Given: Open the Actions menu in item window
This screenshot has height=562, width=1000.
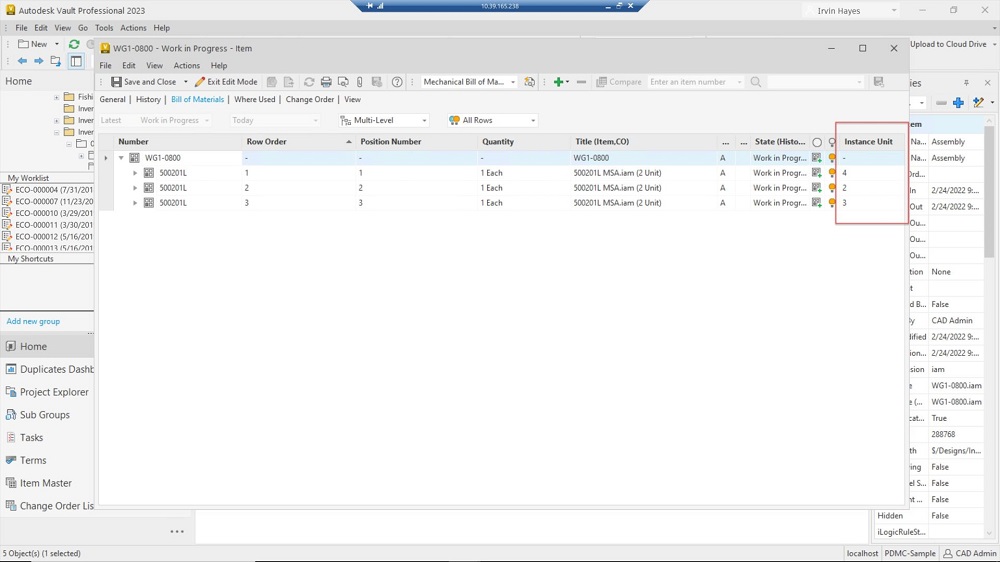Looking at the screenshot, I should [187, 66].
